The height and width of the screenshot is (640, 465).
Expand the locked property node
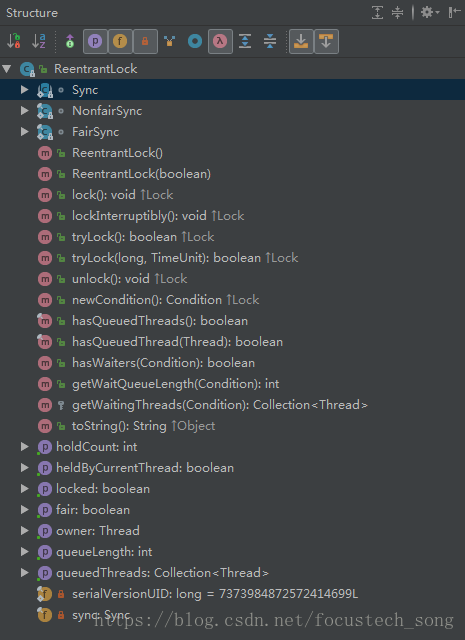tap(24, 489)
